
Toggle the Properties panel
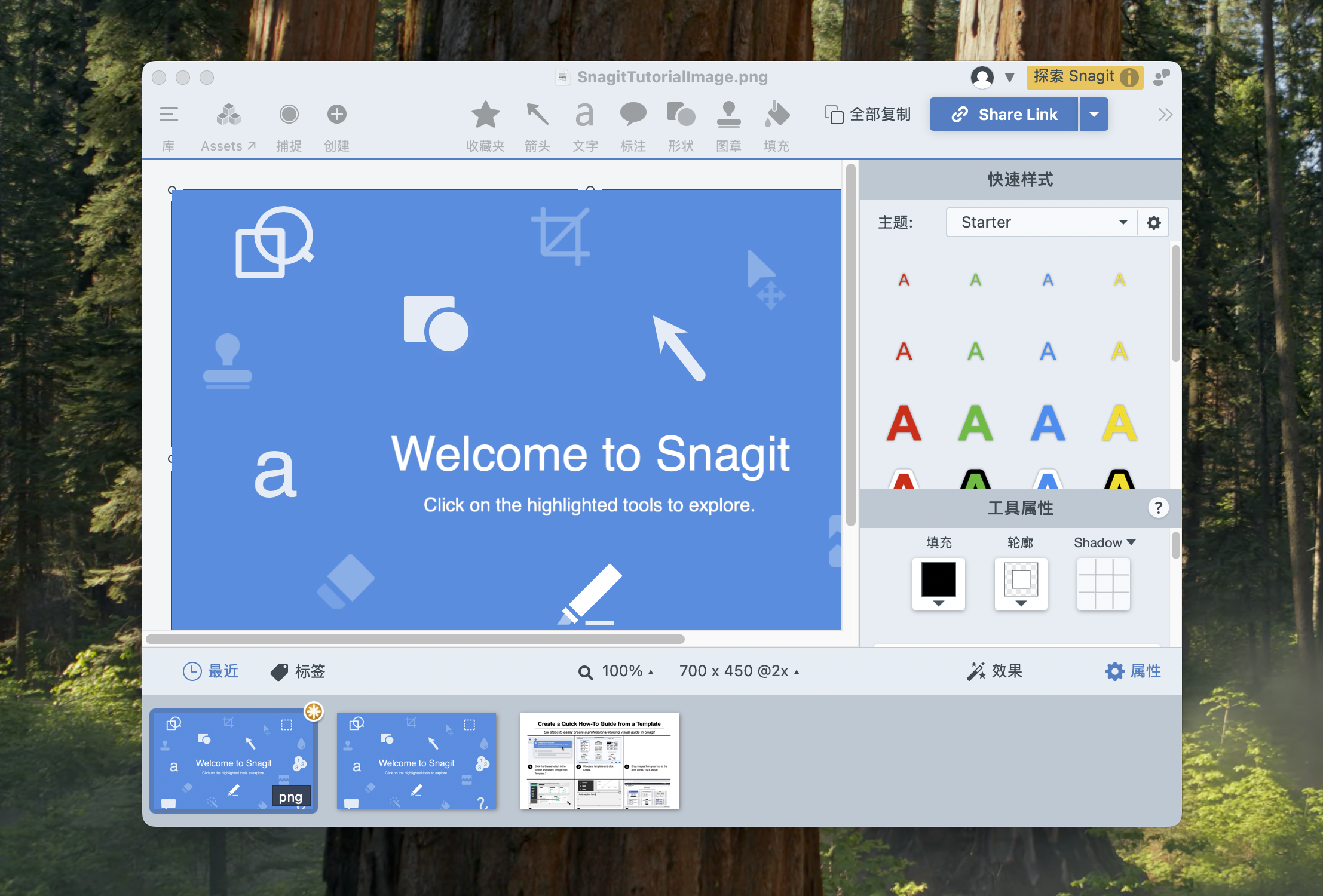1133,671
